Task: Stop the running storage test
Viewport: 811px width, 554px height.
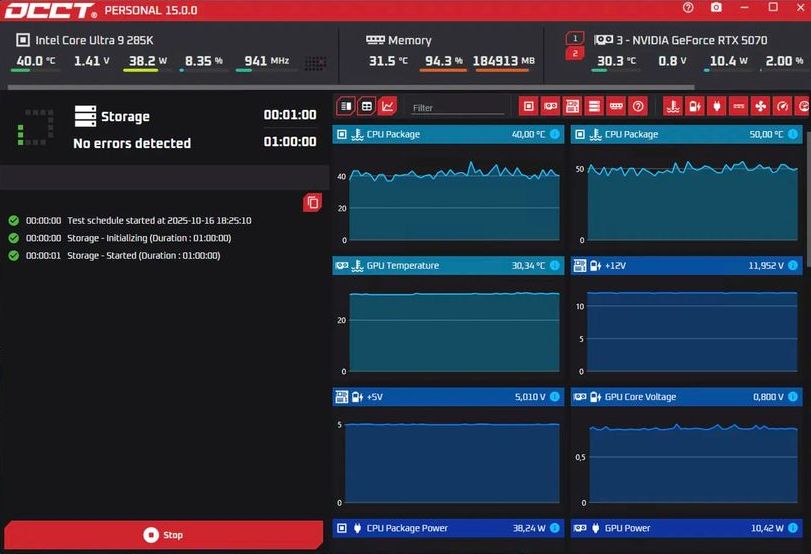Action: (x=163, y=535)
